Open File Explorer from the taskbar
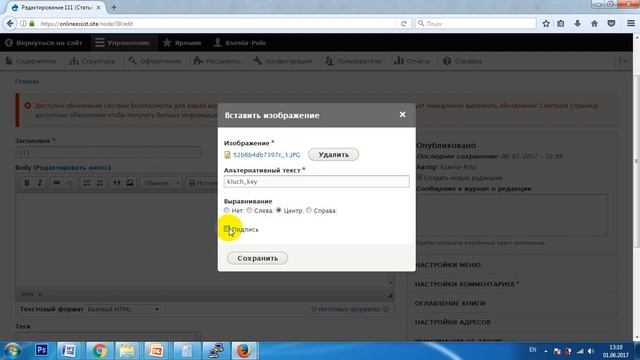 pyautogui.click(x=127, y=351)
